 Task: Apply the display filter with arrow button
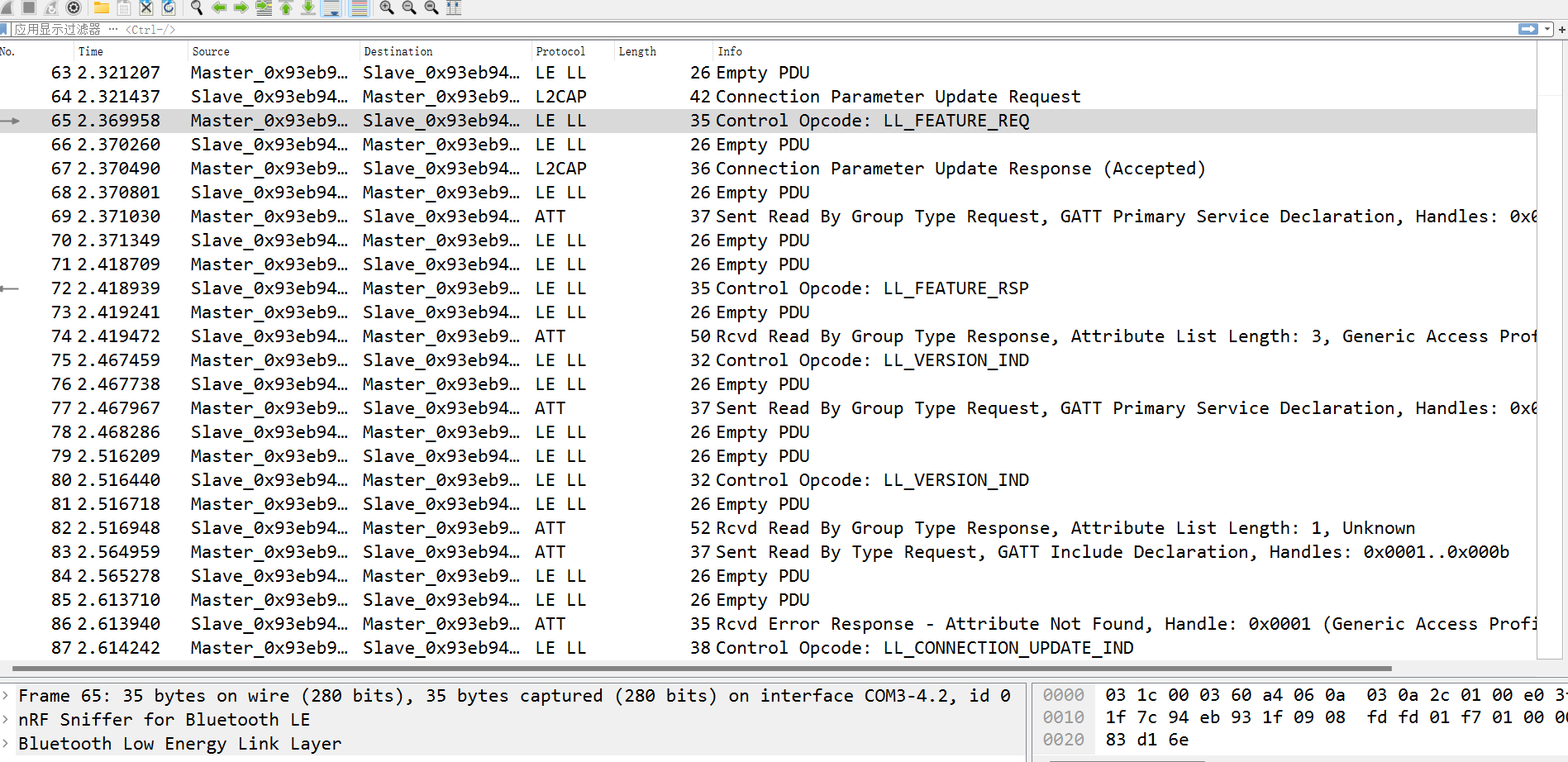point(1528,29)
